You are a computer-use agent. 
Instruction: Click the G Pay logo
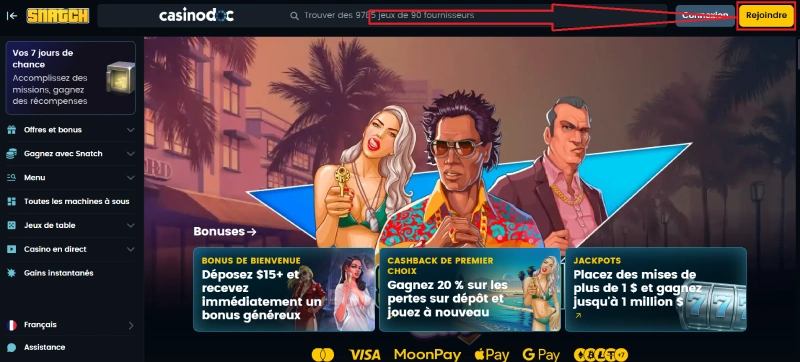tap(541, 355)
